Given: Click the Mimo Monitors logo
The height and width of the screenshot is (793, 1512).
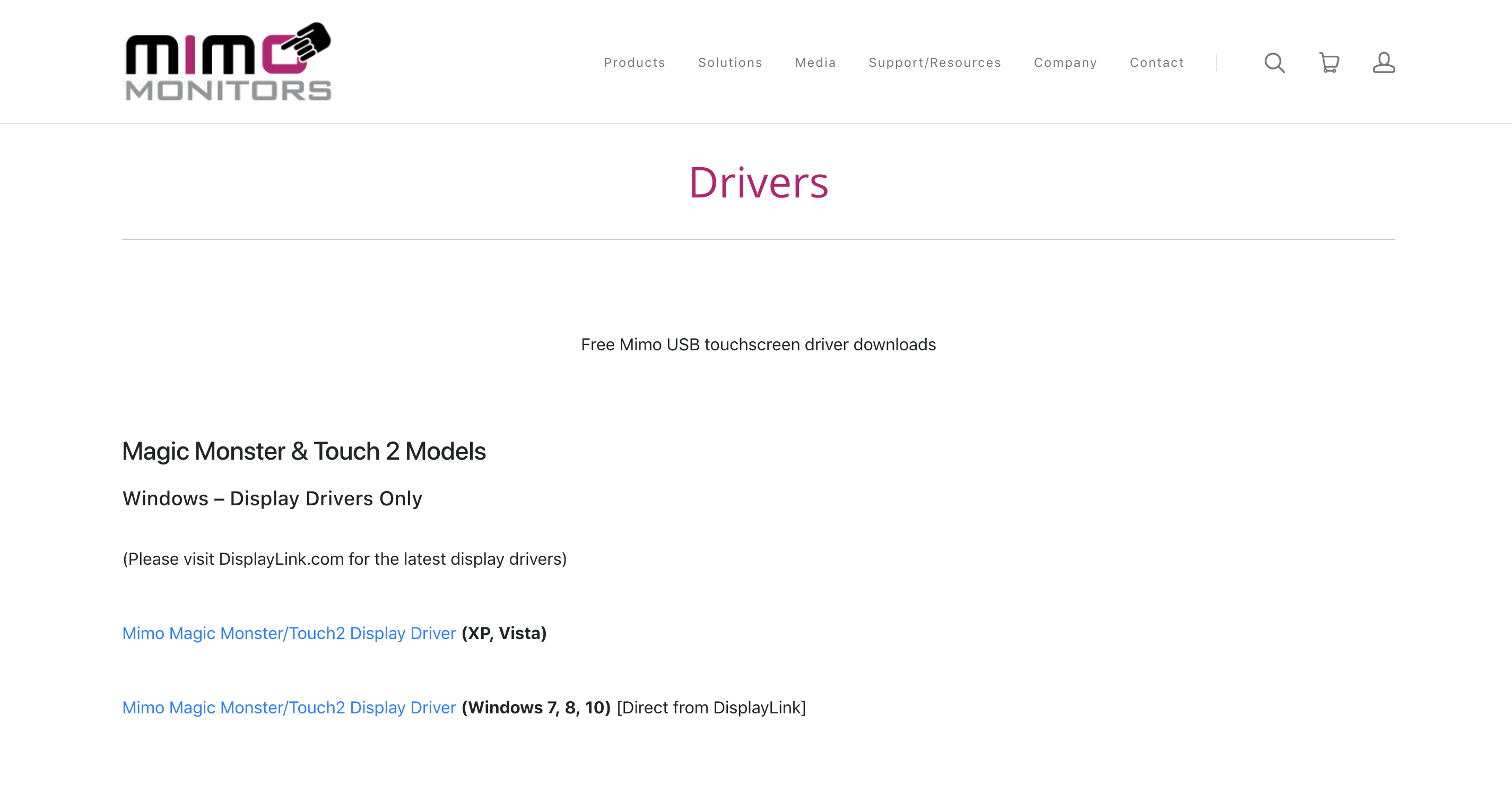Looking at the screenshot, I should click(228, 62).
